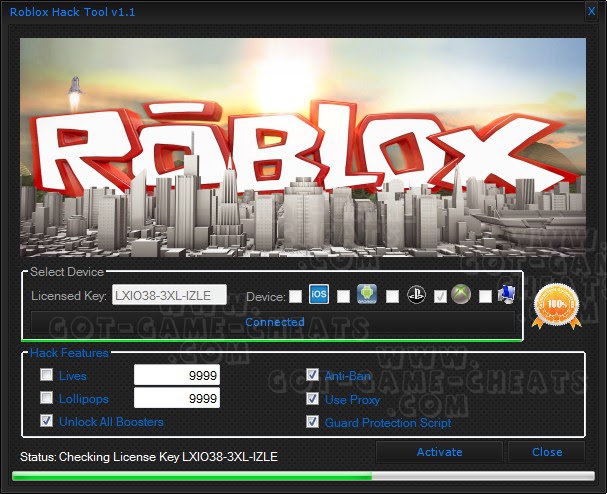Tick the PlayStation device checkbox
607x494 pixels.
coord(392,297)
